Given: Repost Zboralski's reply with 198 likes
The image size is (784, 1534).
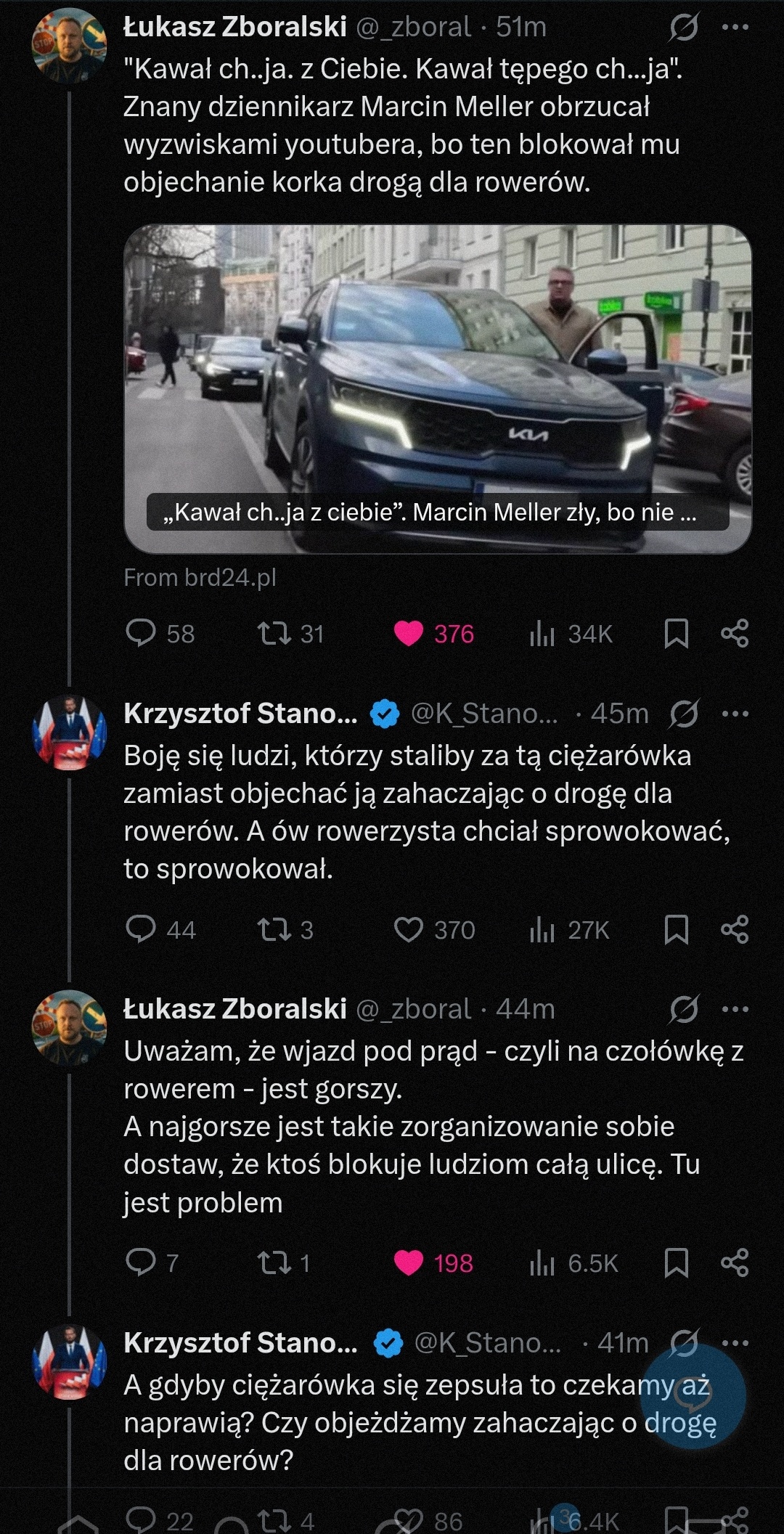Looking at the screenshot, I should coord(274,1263).
